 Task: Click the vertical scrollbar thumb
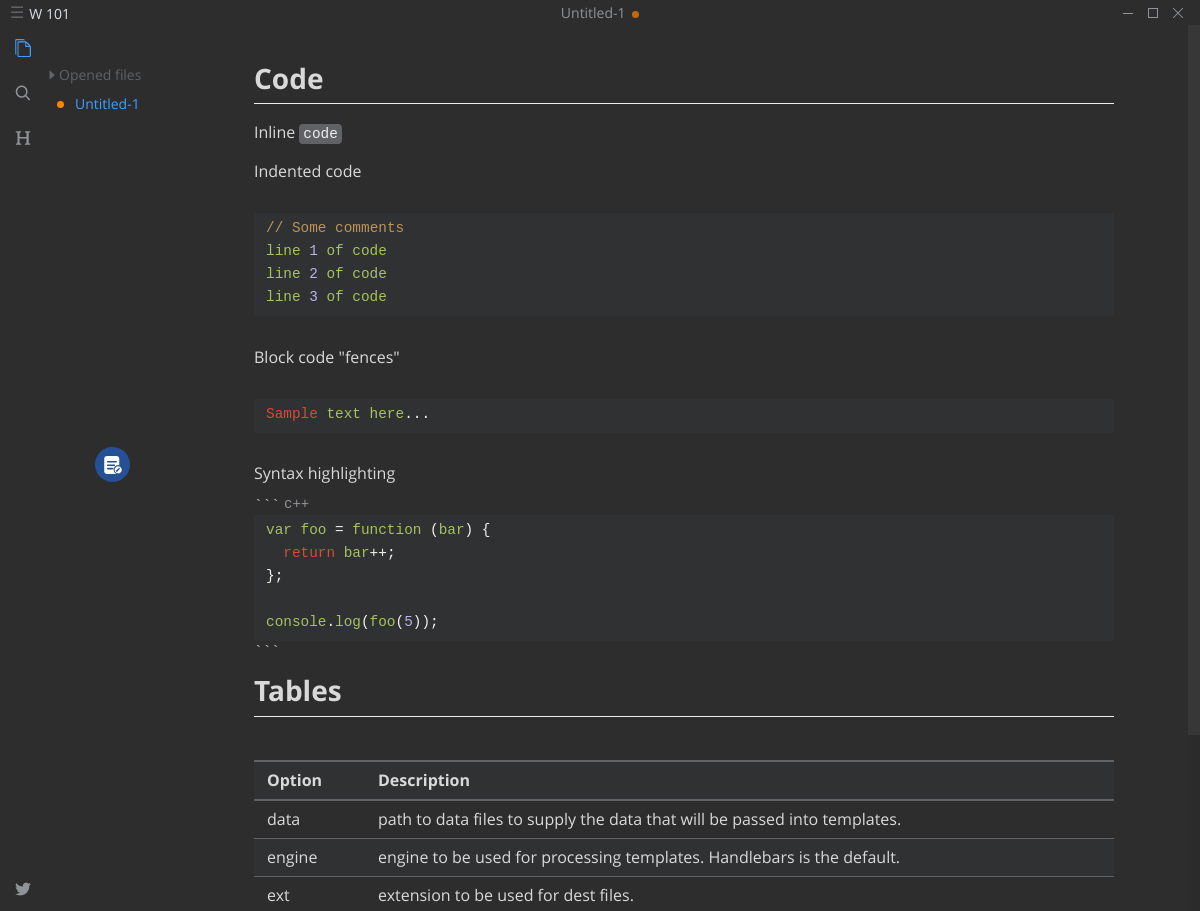(x=1193, y=380)
